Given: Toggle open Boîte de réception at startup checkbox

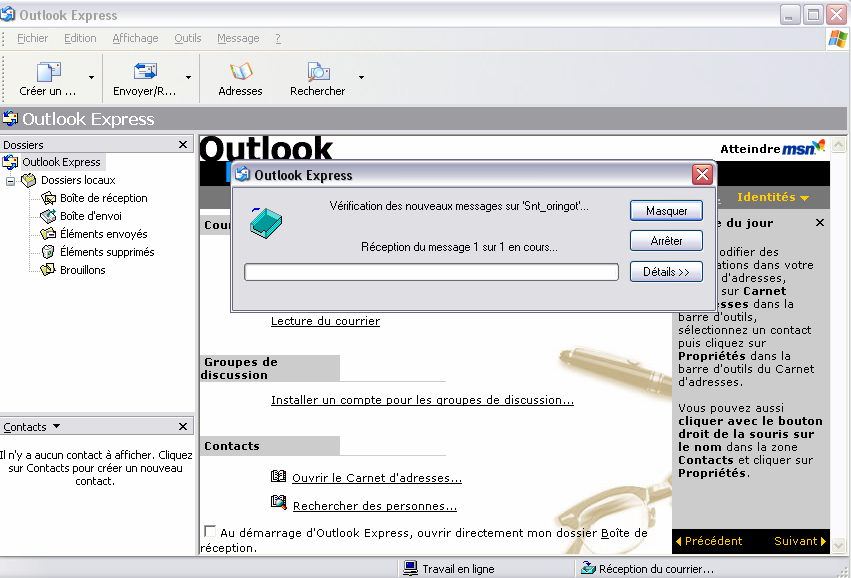Looking at the screenshot, I should pos(209,531).
